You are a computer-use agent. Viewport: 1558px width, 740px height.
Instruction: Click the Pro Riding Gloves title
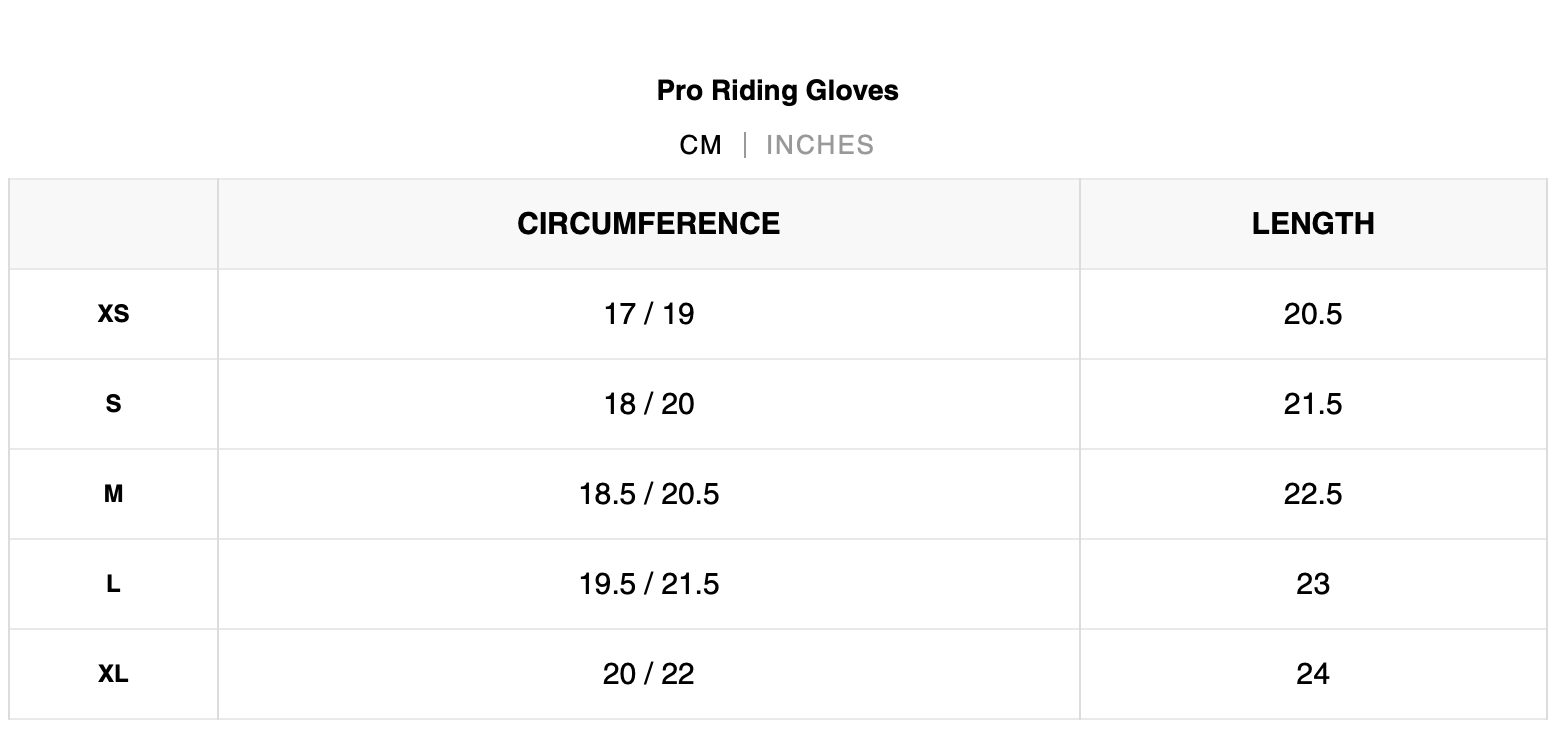pos(777,90)
